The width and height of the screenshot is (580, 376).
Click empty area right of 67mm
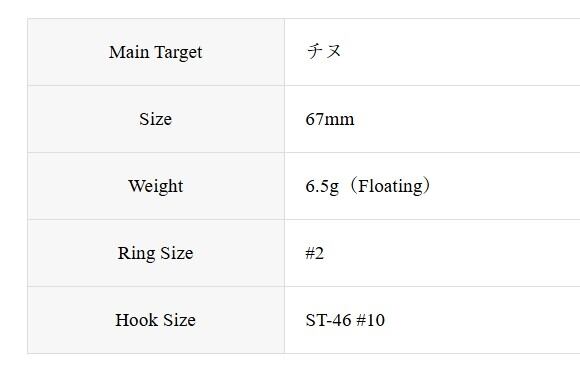pos(466,119)
